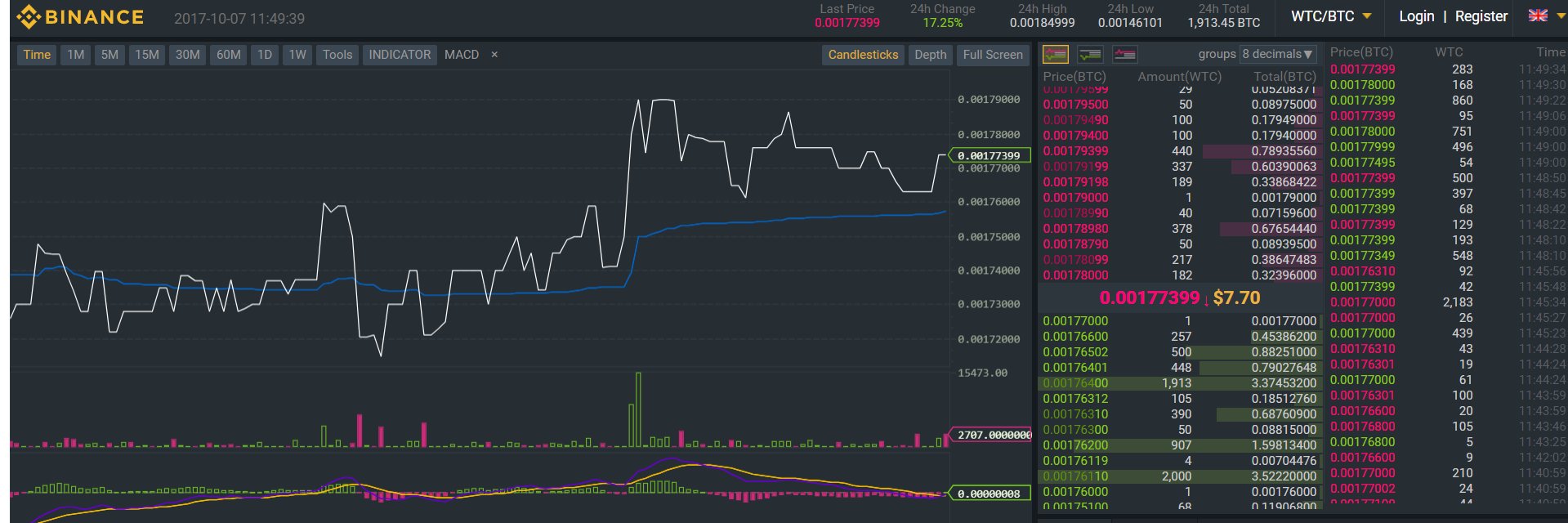Click the 24h Low 0.00146101 value
Screen dimensions: 1568x523
(1130, 23)
